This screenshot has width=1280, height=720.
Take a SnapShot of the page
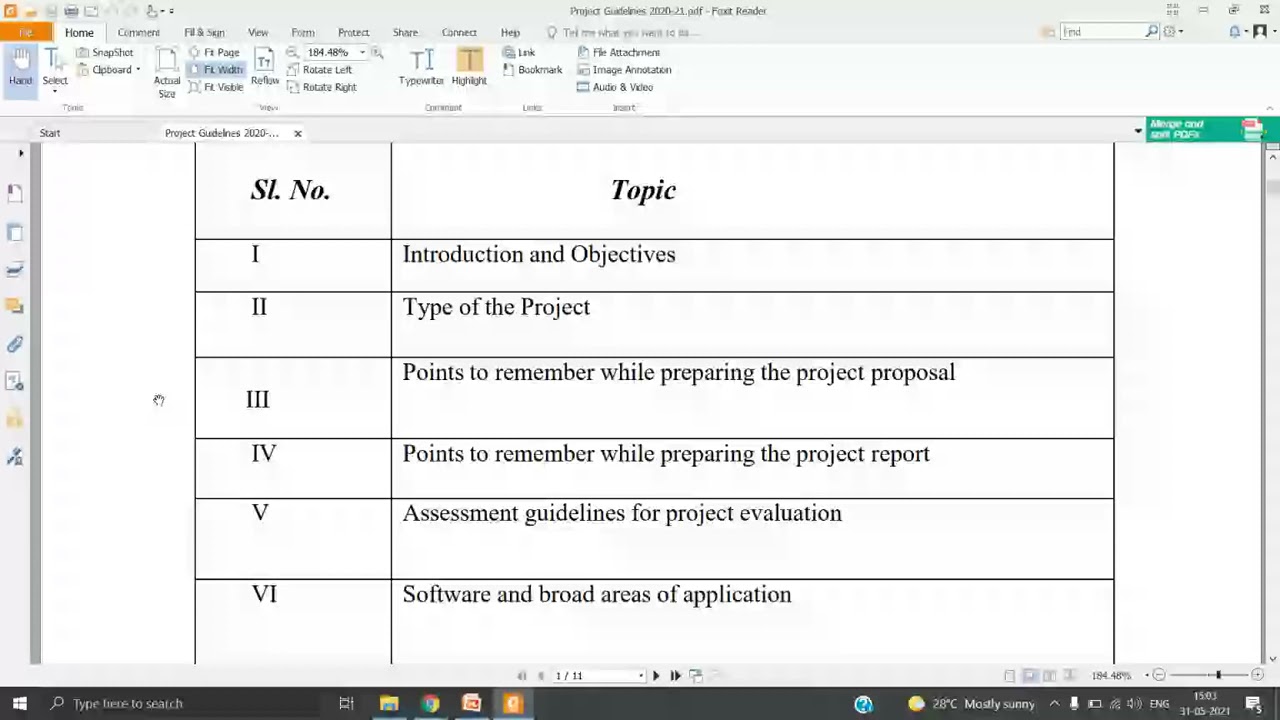[x=105, y=52]
